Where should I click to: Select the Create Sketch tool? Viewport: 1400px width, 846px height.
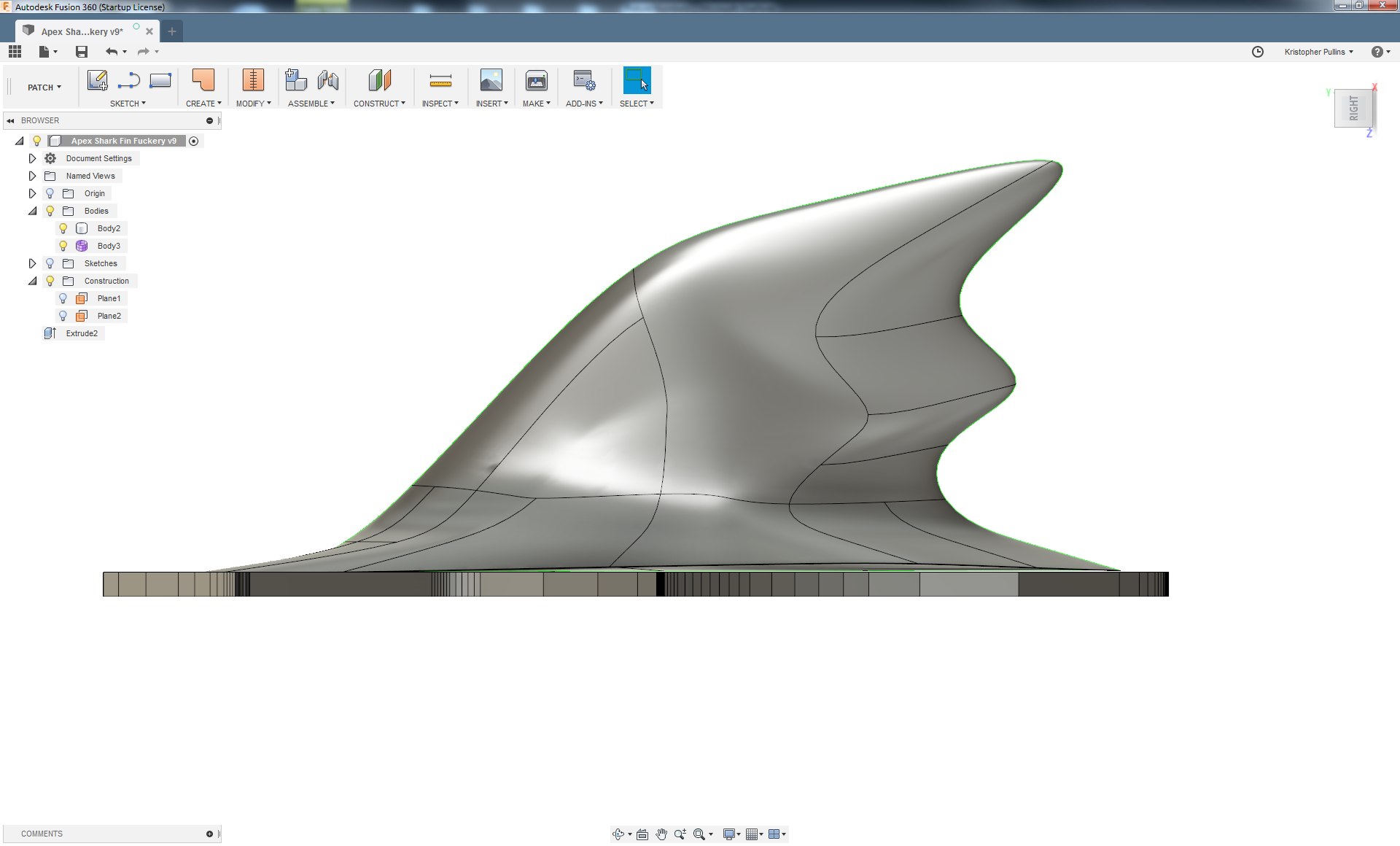pyautogui.click(x=97, y=80)
